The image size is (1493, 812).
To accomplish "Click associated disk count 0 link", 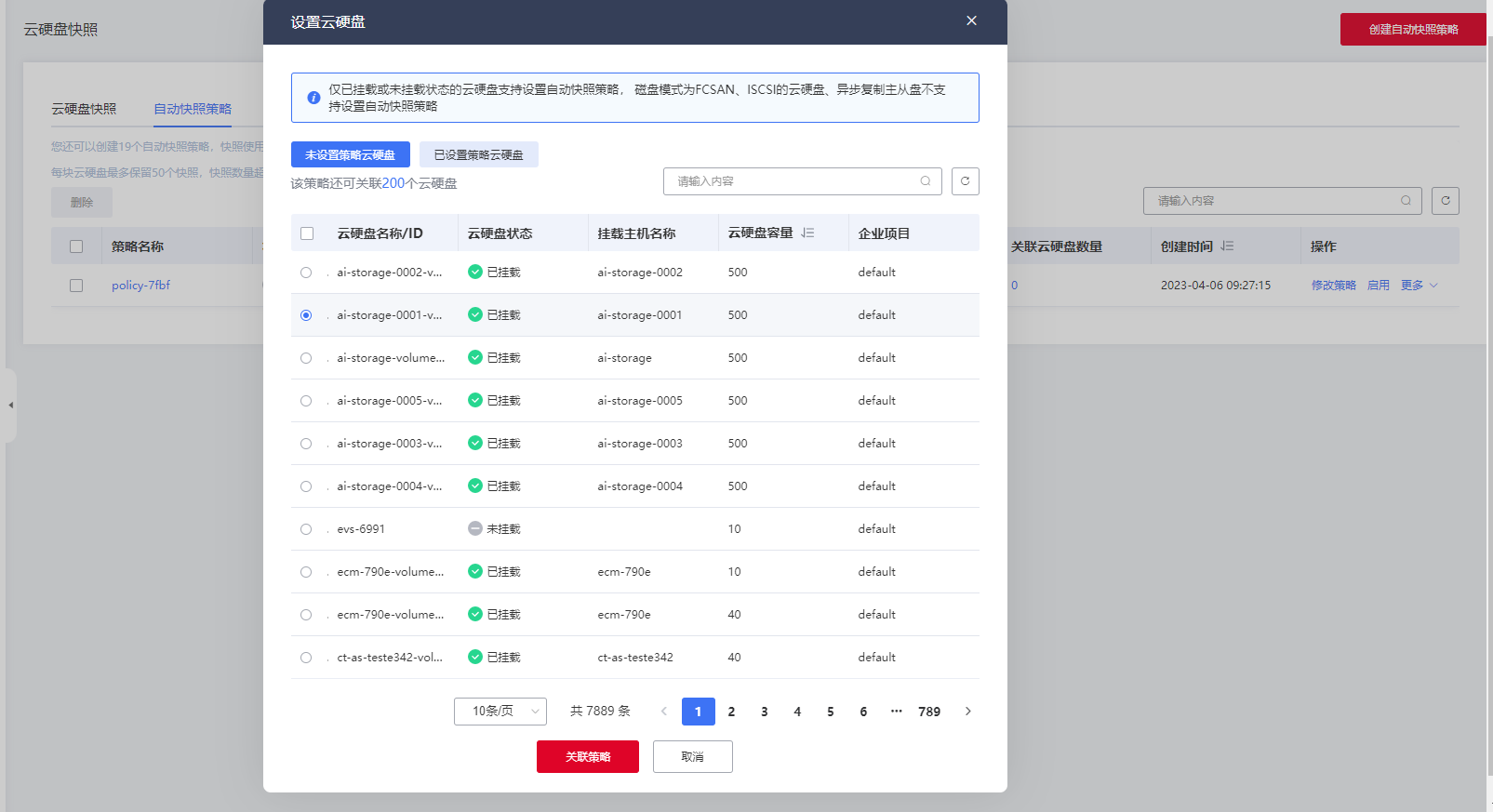I will click(1015, 286).
